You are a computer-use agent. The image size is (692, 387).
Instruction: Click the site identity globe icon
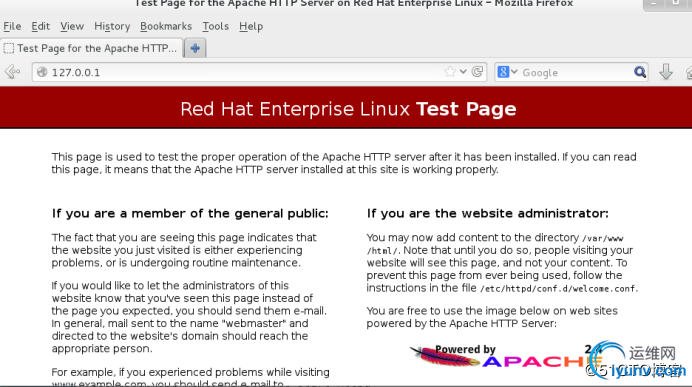tap(42, 72)
